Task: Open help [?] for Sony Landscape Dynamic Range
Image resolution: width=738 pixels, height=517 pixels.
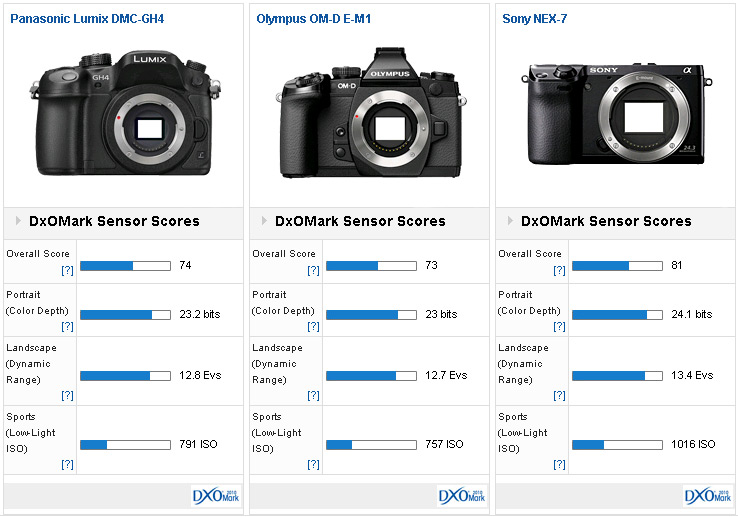Action: coord(559,396)
